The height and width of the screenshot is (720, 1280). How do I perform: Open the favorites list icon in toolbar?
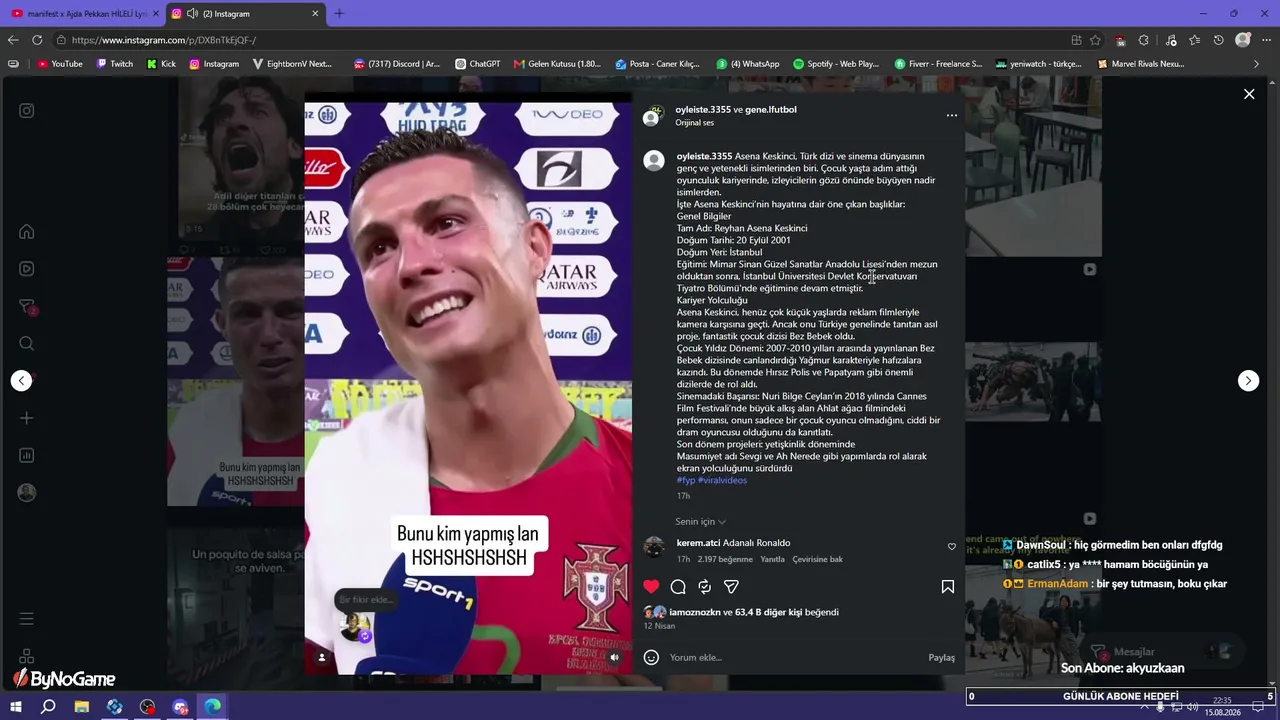[1195, 40]
